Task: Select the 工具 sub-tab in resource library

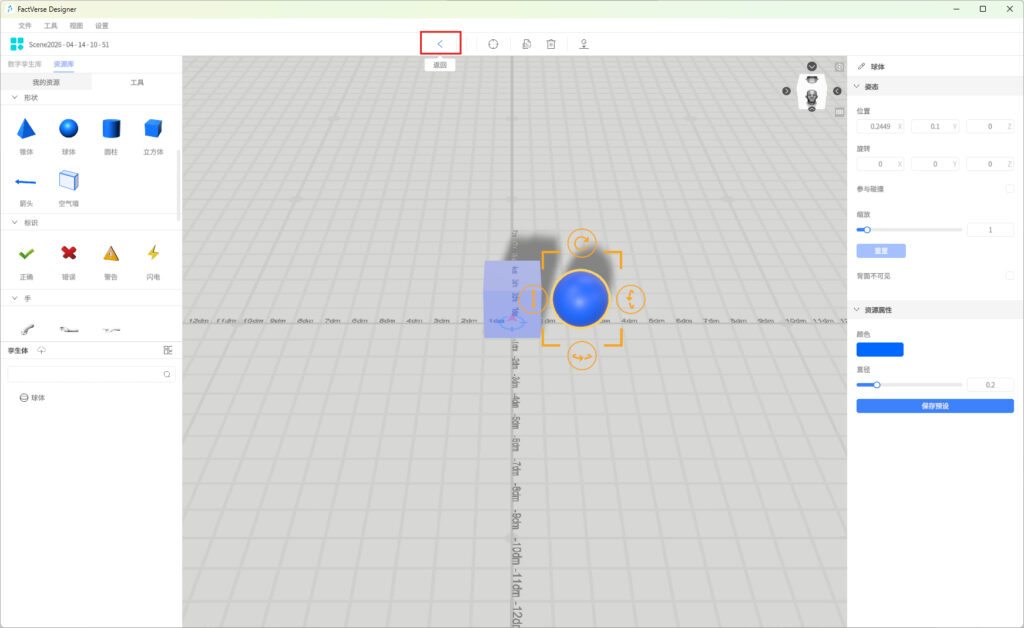Action: pyautogui.click(x=136, y=82)
